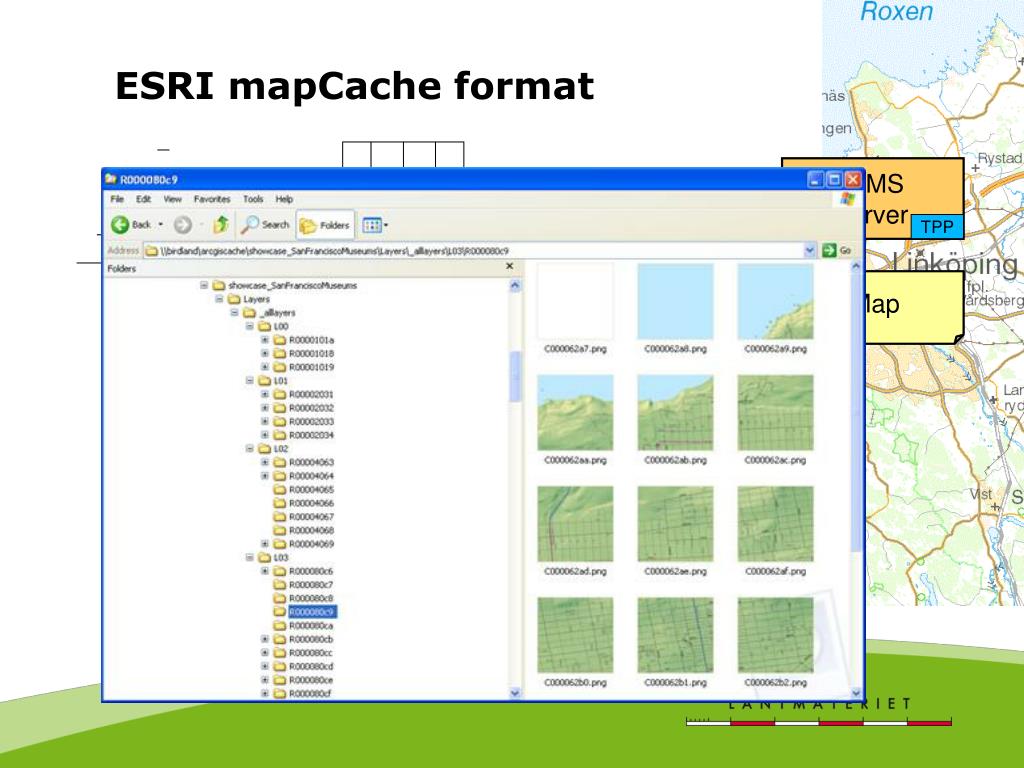
Task: Select the R00004068 folder icon
Action: [x=280, y=530]
